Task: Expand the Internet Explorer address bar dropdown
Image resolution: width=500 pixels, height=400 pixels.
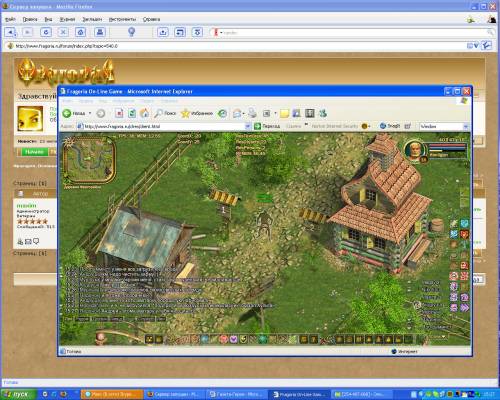Action: (x=248, y=126)
